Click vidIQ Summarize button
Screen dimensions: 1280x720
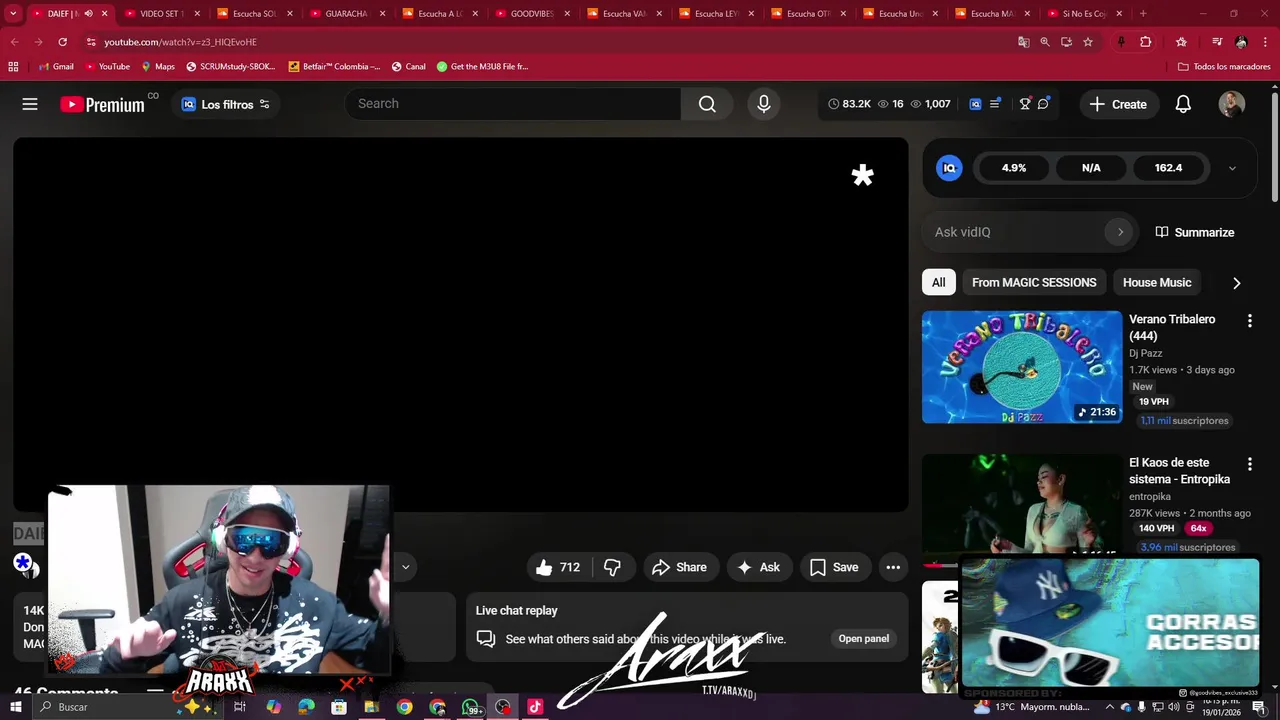(x=1195, y=232)
